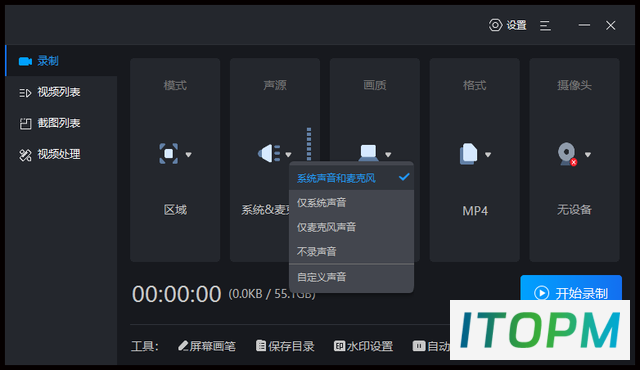The image size is (640, 370).
Task: Expand the 摄像头 dropdown arrow
Action: pos(588,155)
